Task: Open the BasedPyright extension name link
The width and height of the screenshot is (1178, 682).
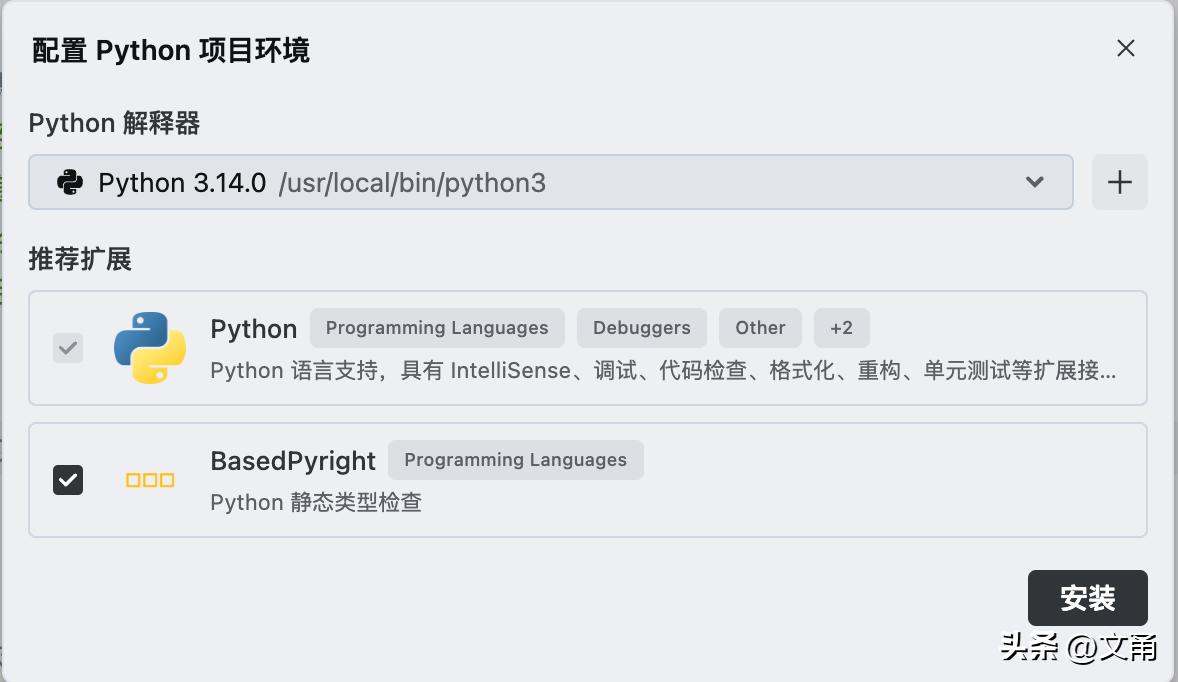Action: tap(292, 461)
